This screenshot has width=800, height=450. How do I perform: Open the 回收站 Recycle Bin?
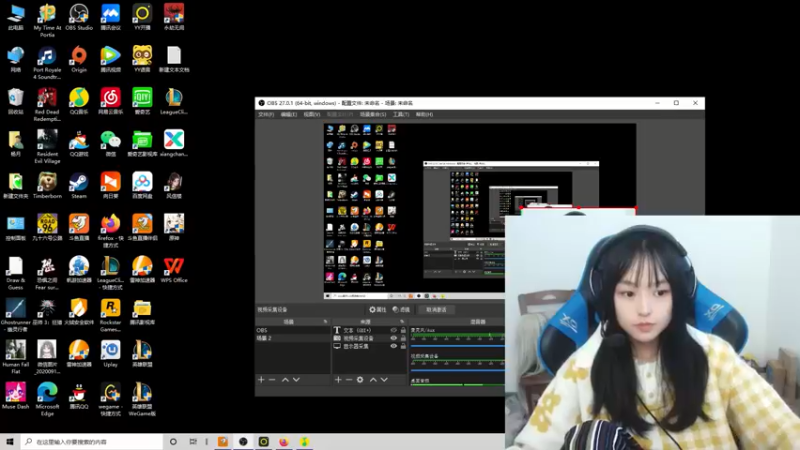click(x=15, y=101)
